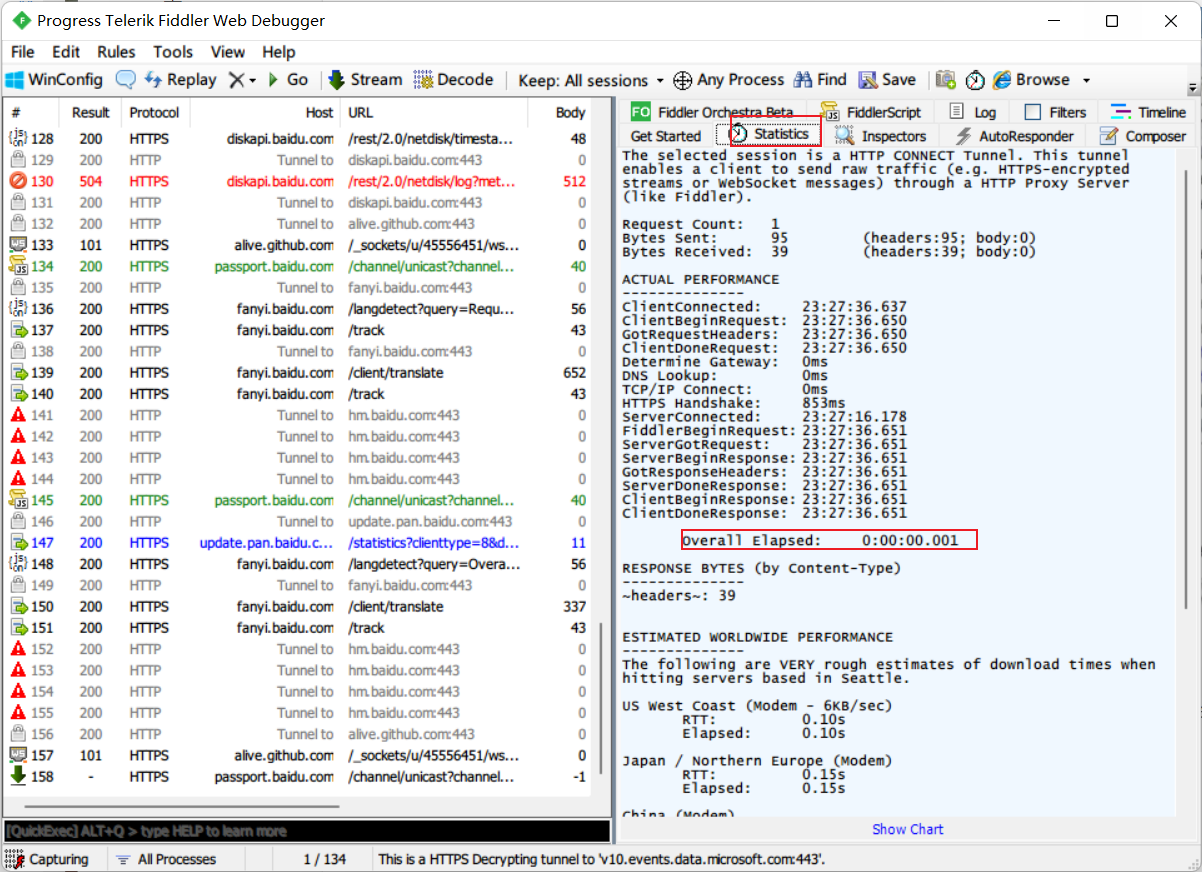Click the comment speech bubble icon
The height and width of the screenshot is (872, 1202).
126,80
